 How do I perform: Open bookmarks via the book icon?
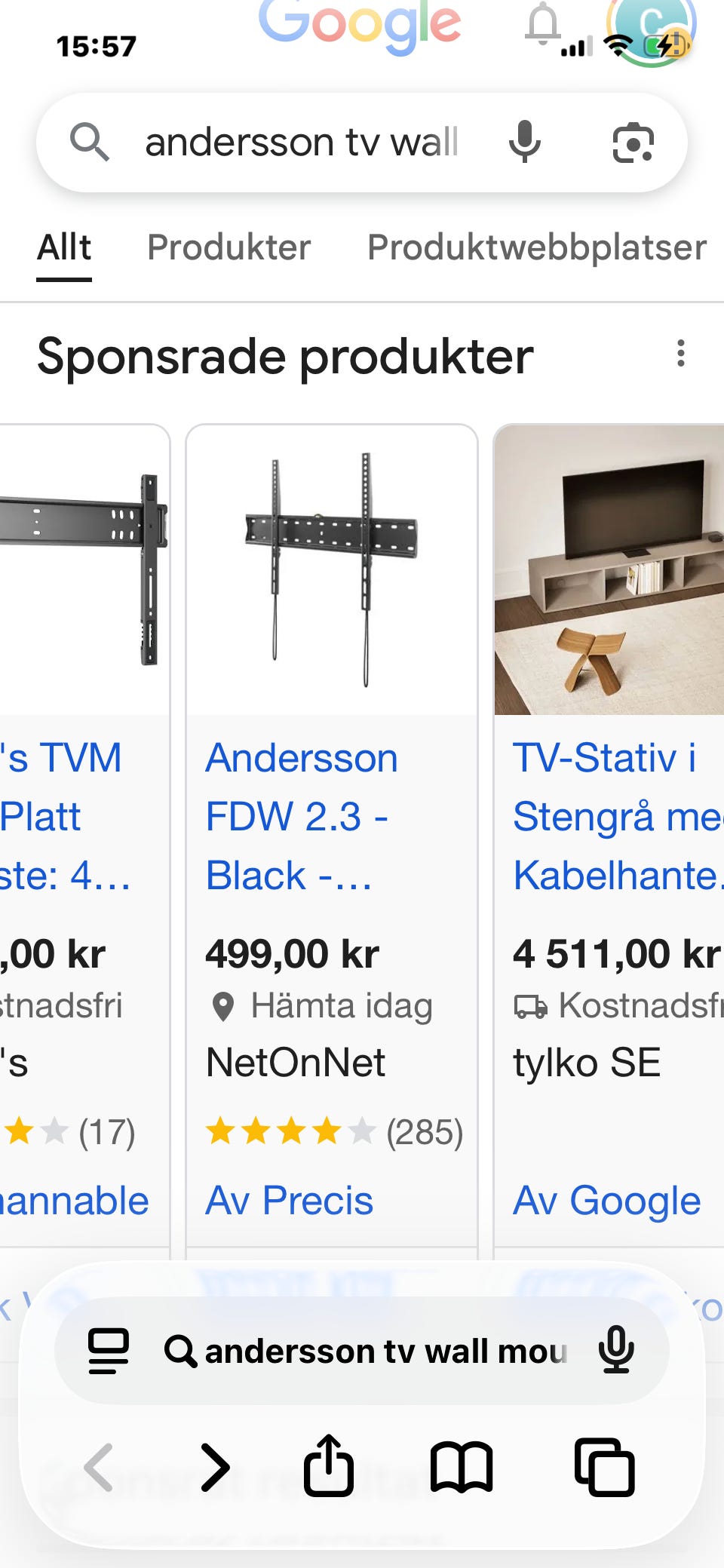(x=461, y=1465)
